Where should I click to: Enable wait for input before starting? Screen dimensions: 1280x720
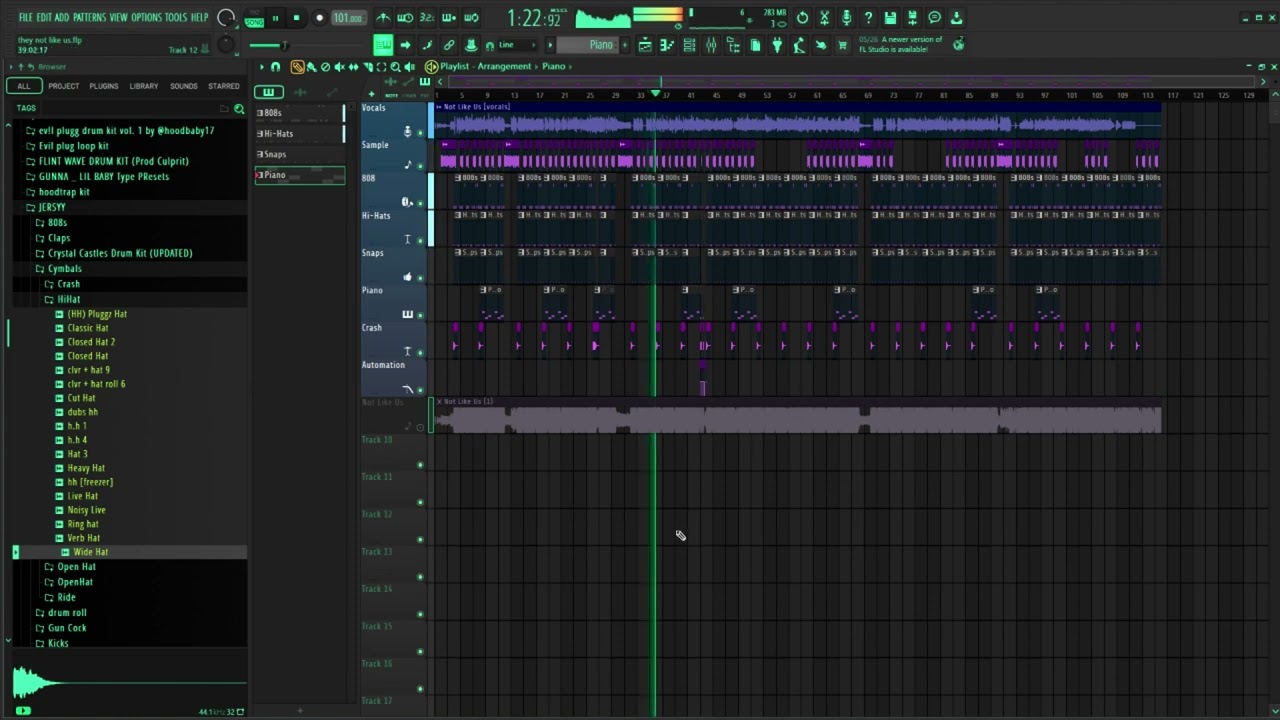pyautogui.click(x=405, y=17)
